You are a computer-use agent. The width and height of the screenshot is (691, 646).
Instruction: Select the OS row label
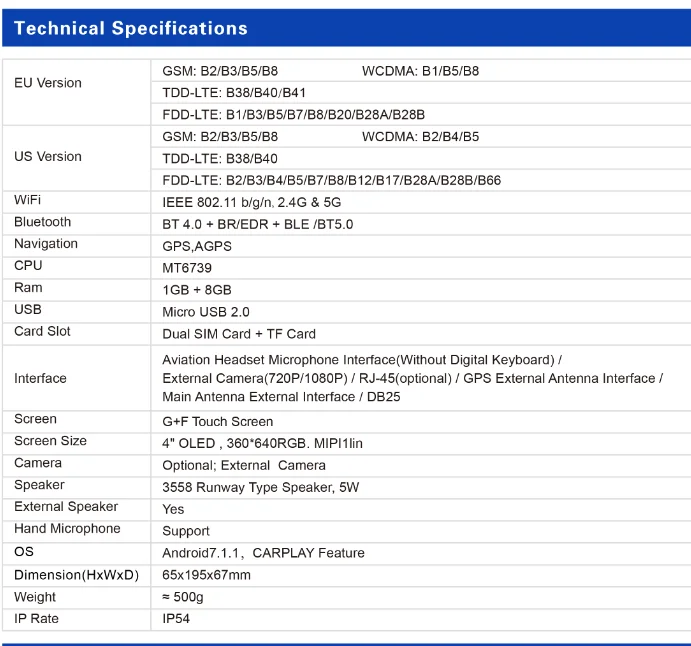point(24,552)
